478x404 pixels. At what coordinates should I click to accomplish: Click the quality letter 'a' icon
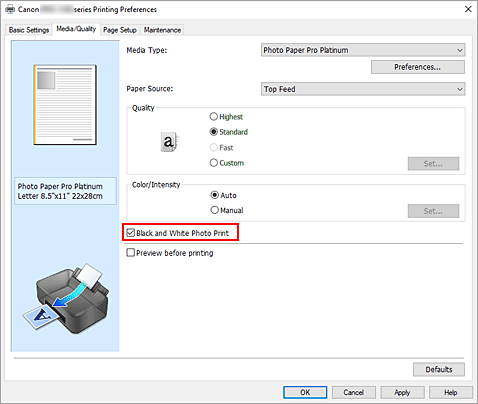click(170, 142)
